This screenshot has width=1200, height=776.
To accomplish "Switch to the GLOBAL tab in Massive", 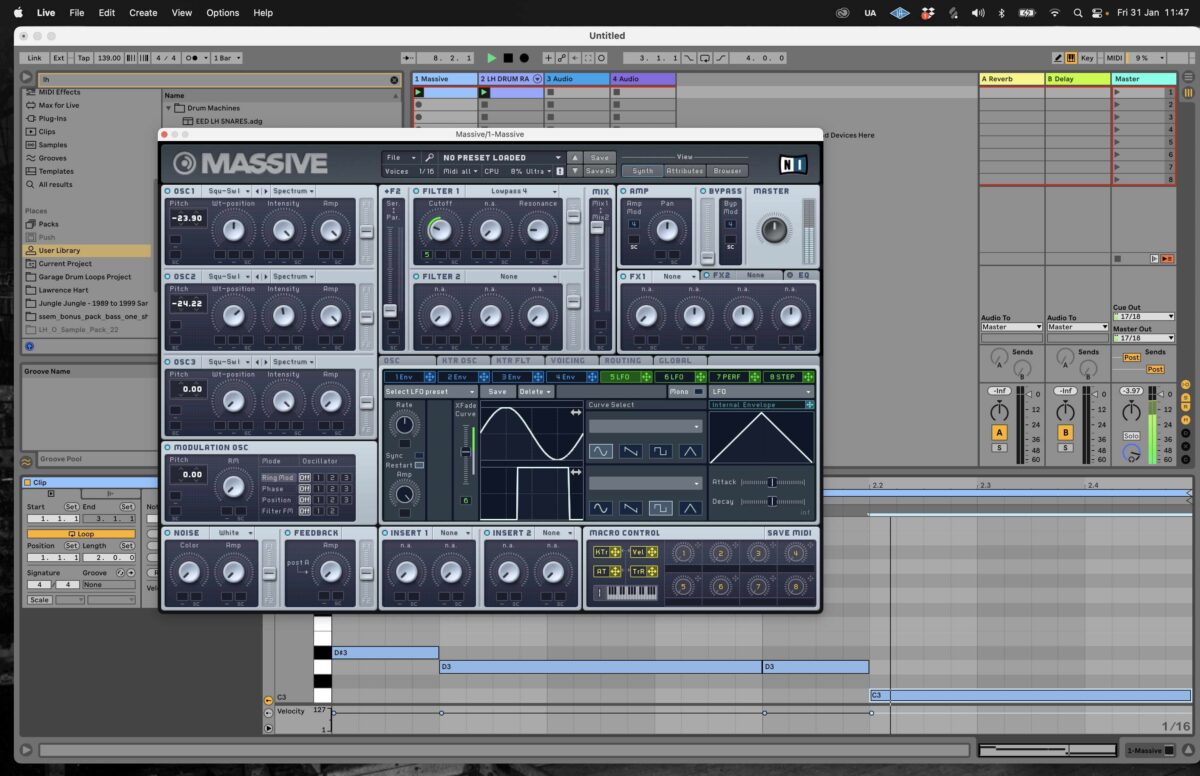I will coord(673,360).
